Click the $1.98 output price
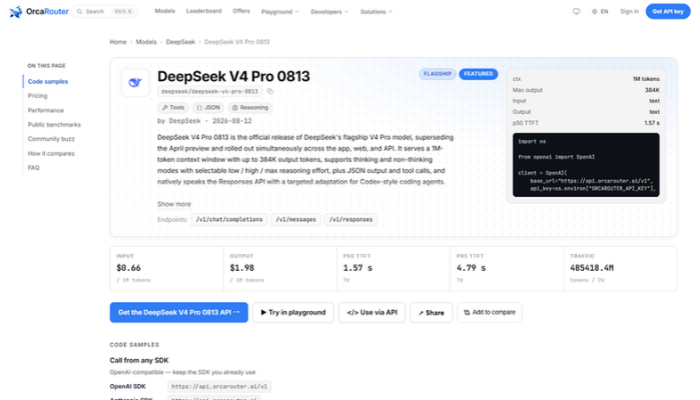This screenshot has width=700, height=400. 242,268
